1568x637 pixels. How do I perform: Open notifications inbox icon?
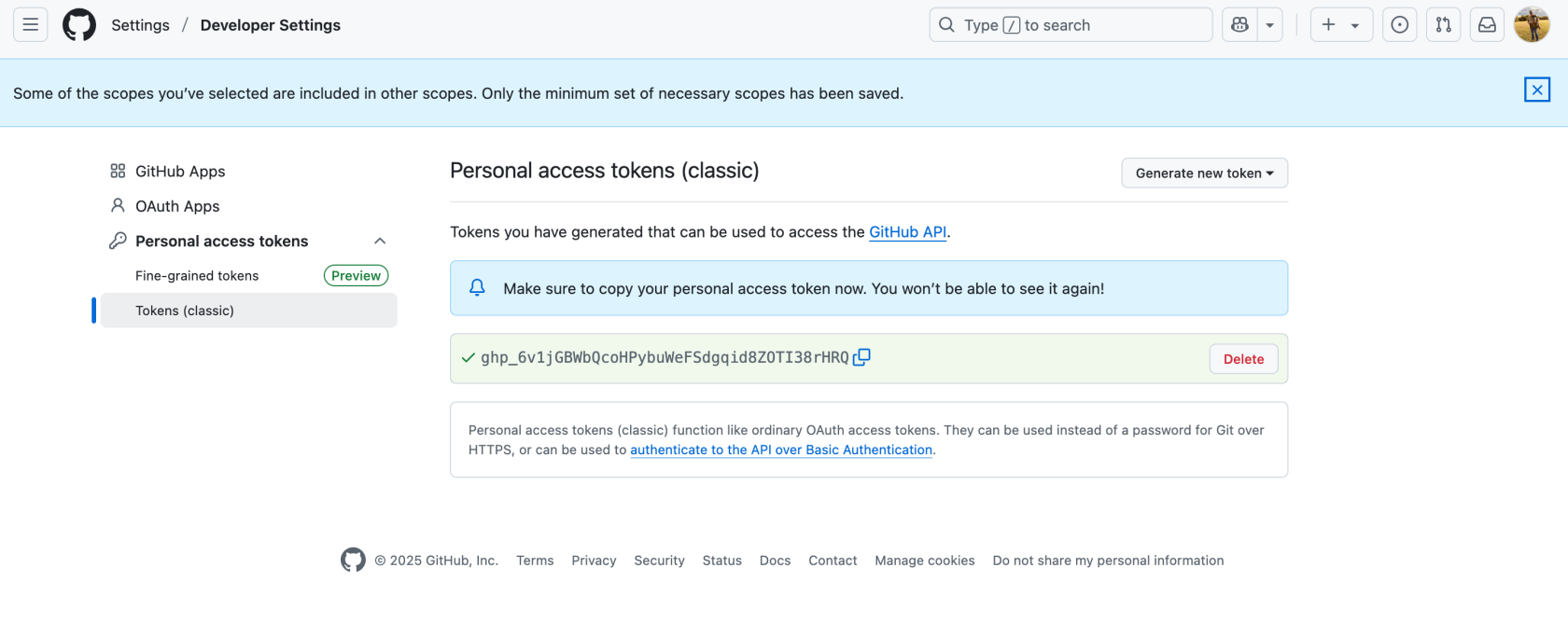[1487, 25]
